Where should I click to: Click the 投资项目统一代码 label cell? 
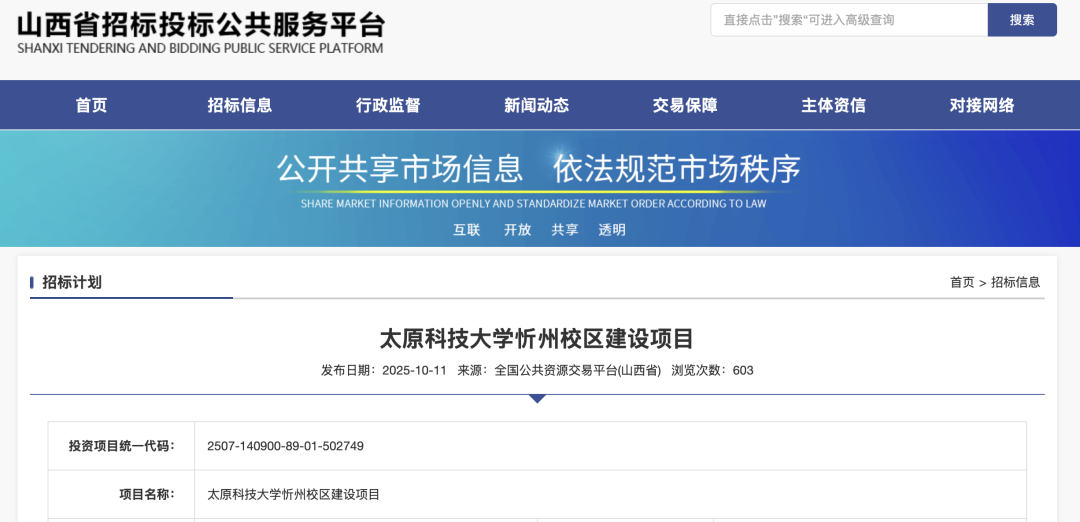[x=121, y=446]
